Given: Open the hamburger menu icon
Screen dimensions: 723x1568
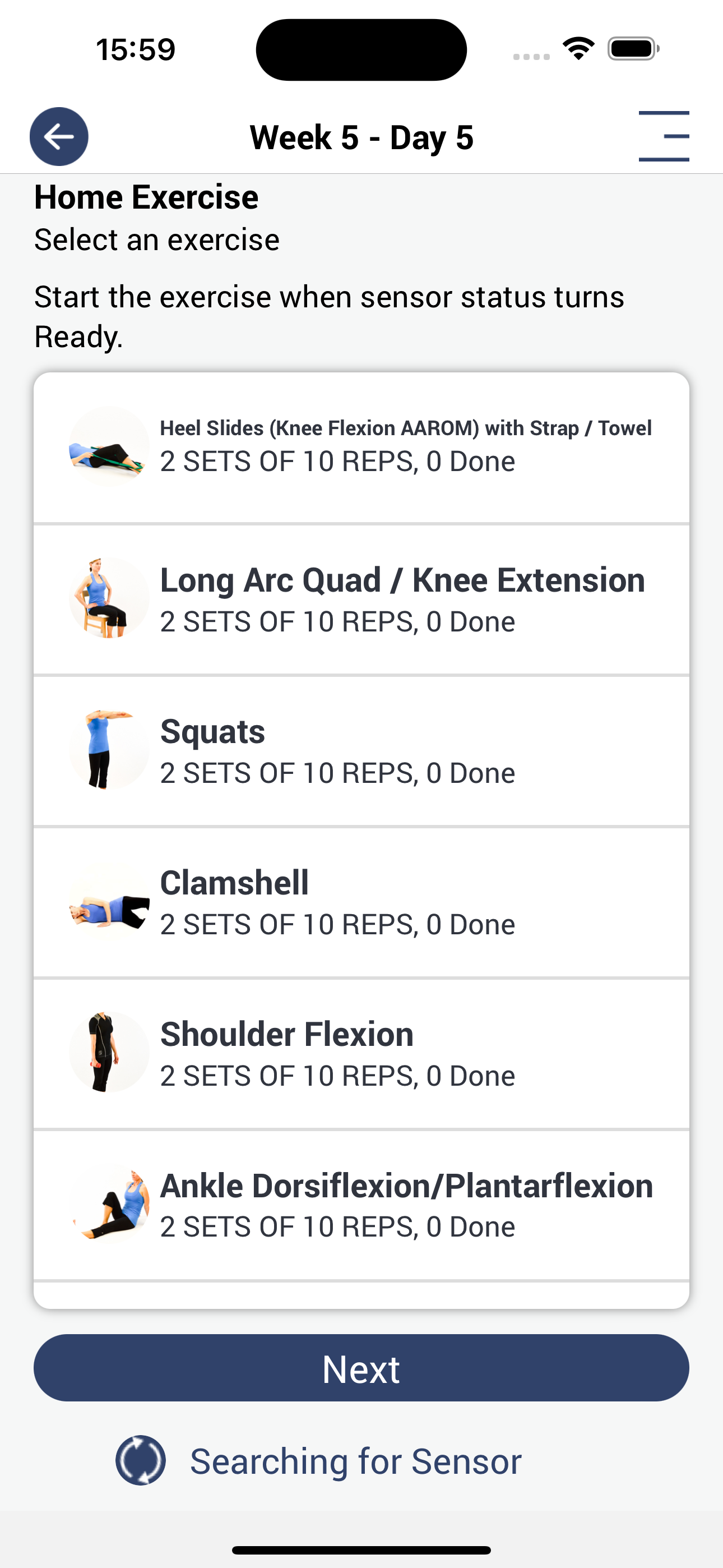Looking at the screenshot, I should pyautogui.click(x=664, y=136).
